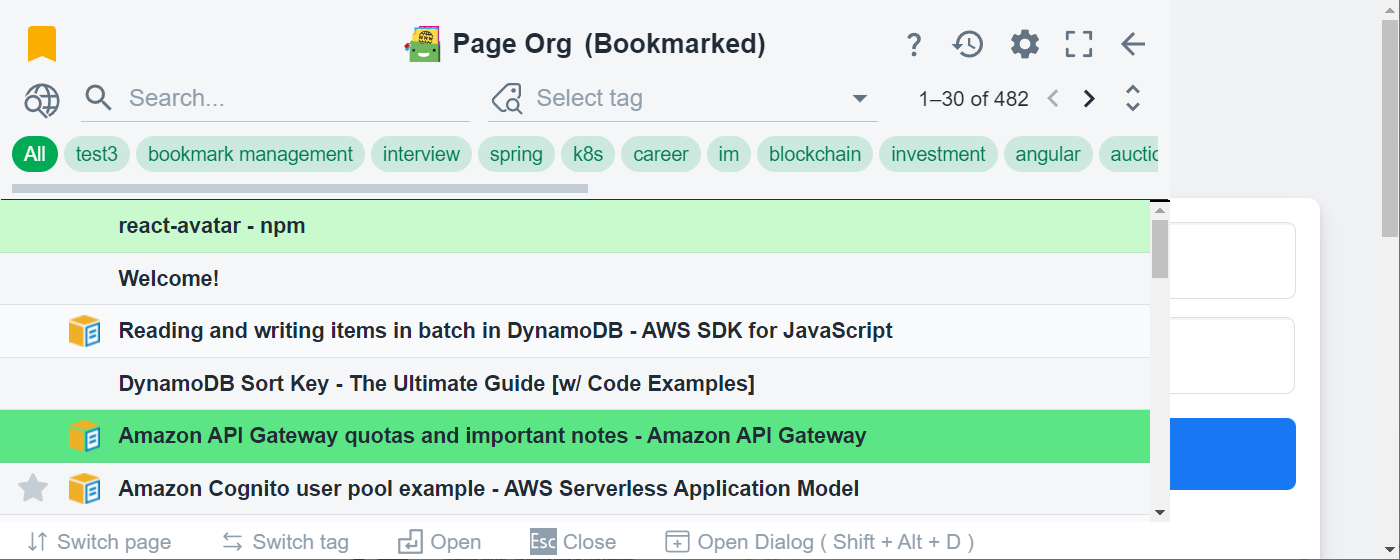Open the settings gear icon
Screen dimensions: 1400x560
click(x=1025, y=44)
